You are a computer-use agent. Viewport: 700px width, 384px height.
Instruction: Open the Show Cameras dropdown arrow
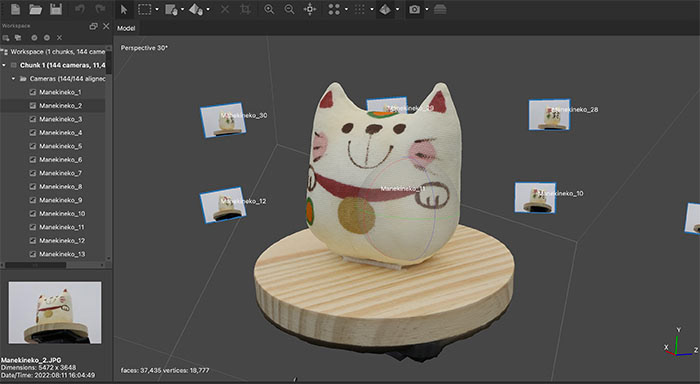427,9
